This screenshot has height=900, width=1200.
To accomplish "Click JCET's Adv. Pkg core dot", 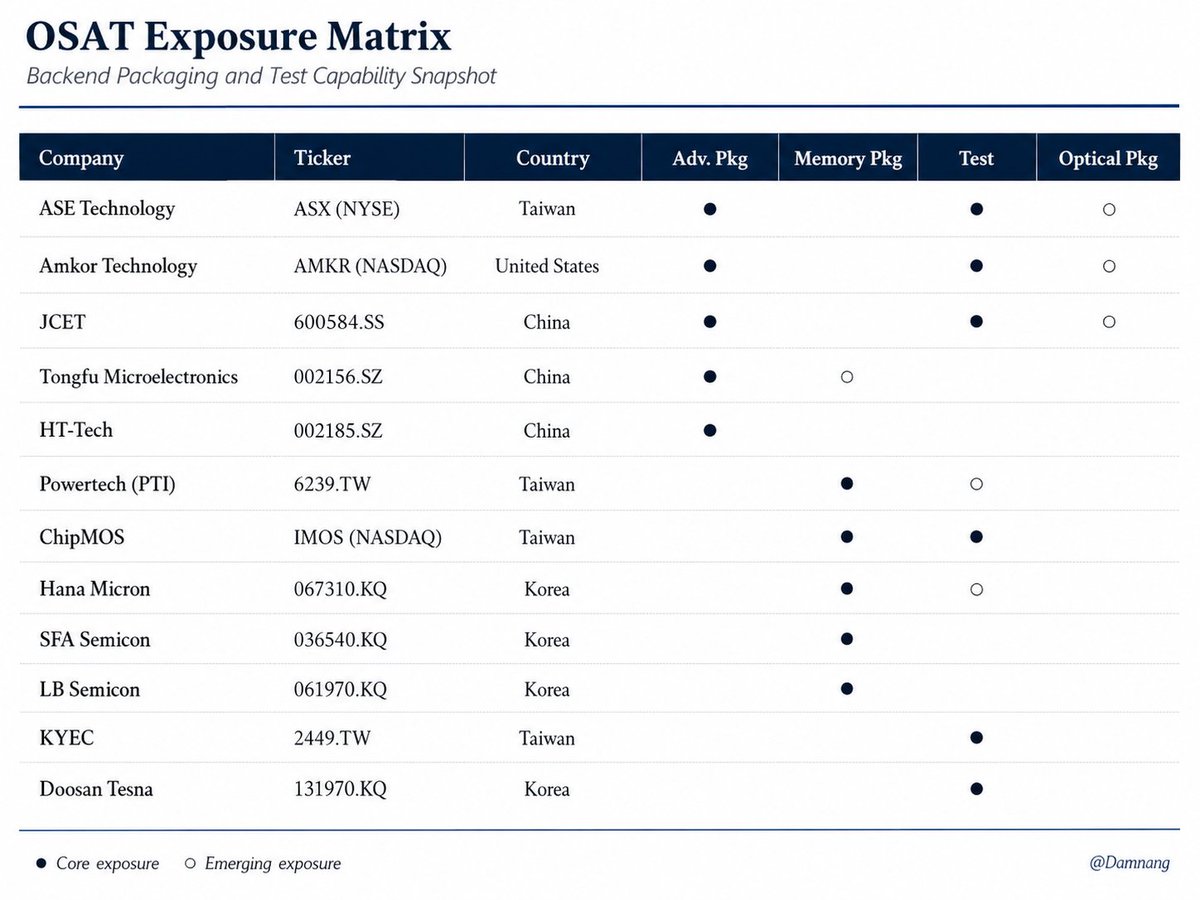I will pos(709,322).
